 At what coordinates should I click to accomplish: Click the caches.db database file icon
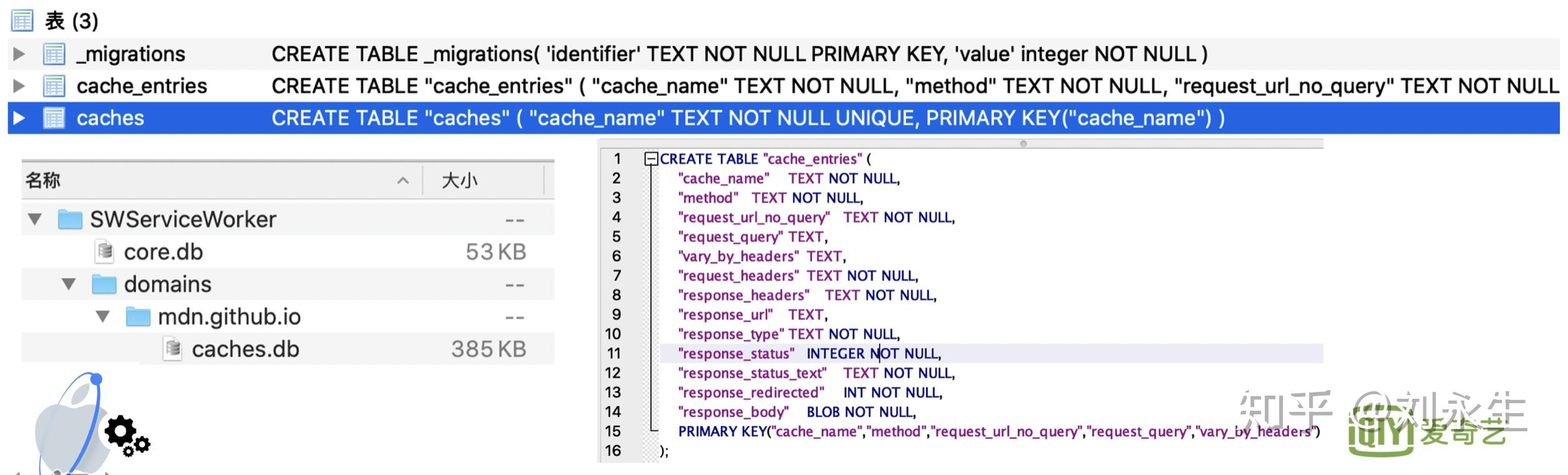[173, 349]
